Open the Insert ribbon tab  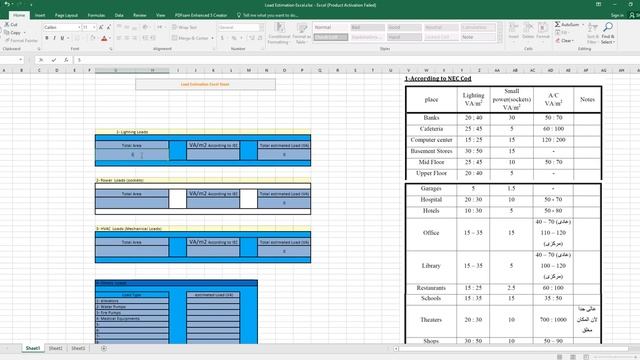click(40, 15)
